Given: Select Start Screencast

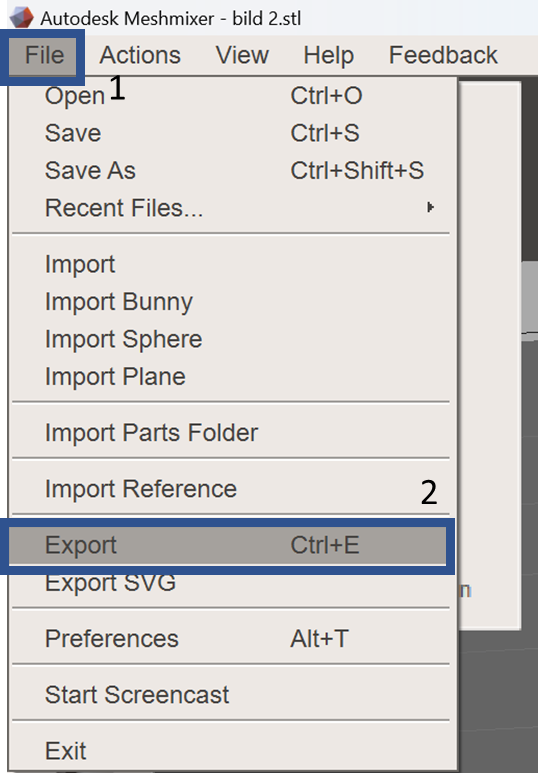Looking at the screenshot, I should (231, 695).
